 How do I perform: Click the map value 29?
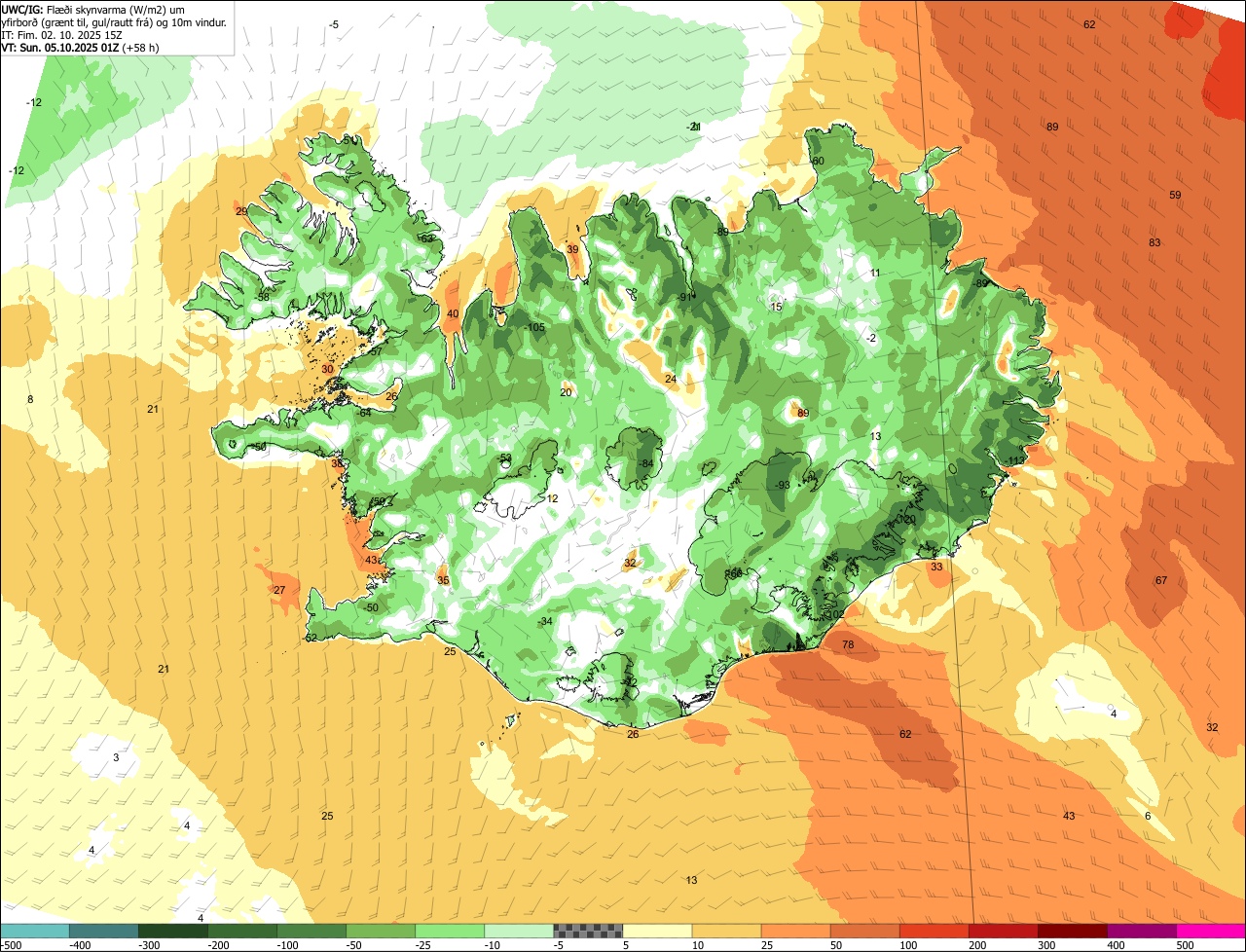(240, 211)
